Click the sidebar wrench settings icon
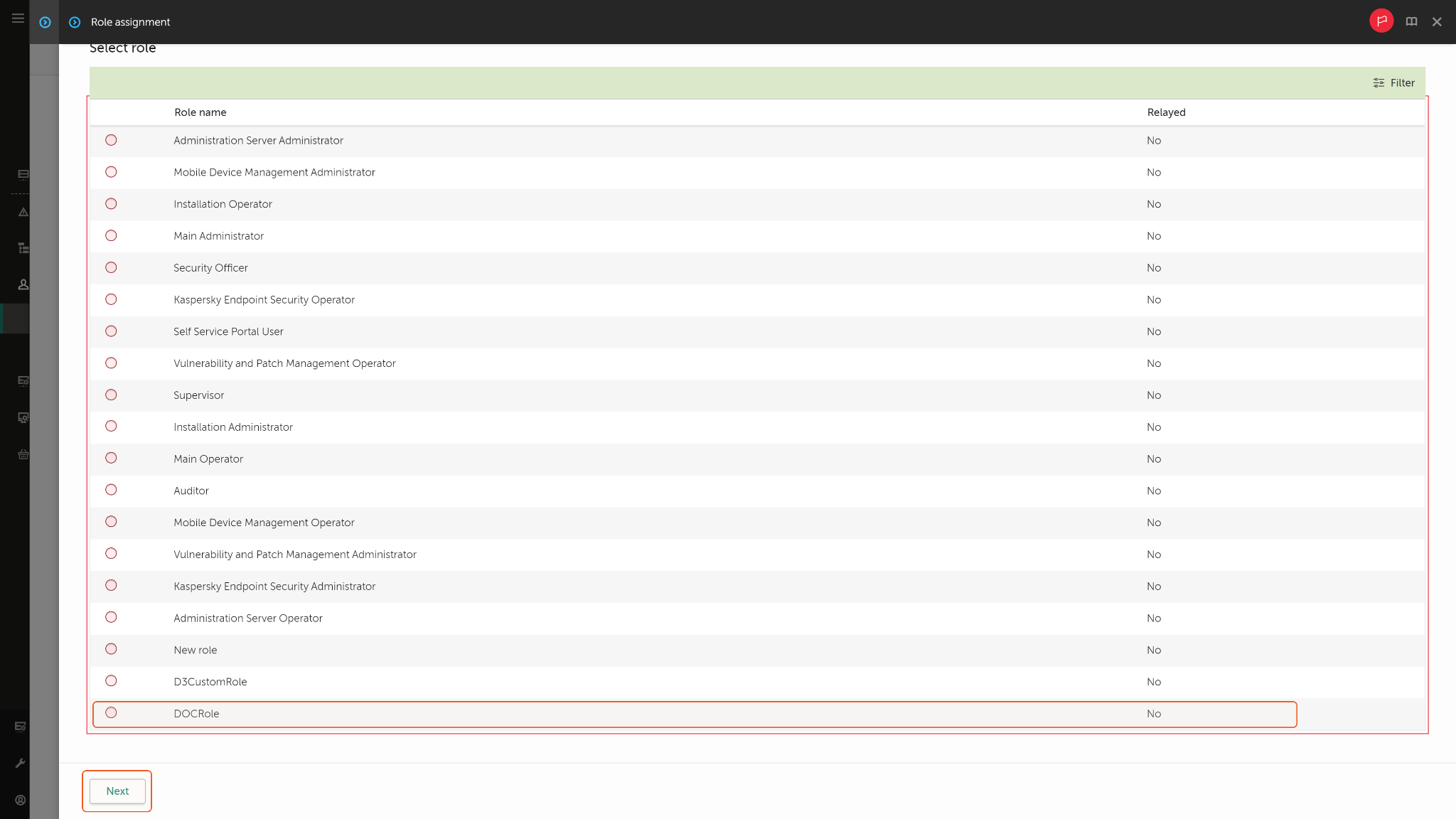This screenshot has width=1456, height=819. [x=21, y=763]
